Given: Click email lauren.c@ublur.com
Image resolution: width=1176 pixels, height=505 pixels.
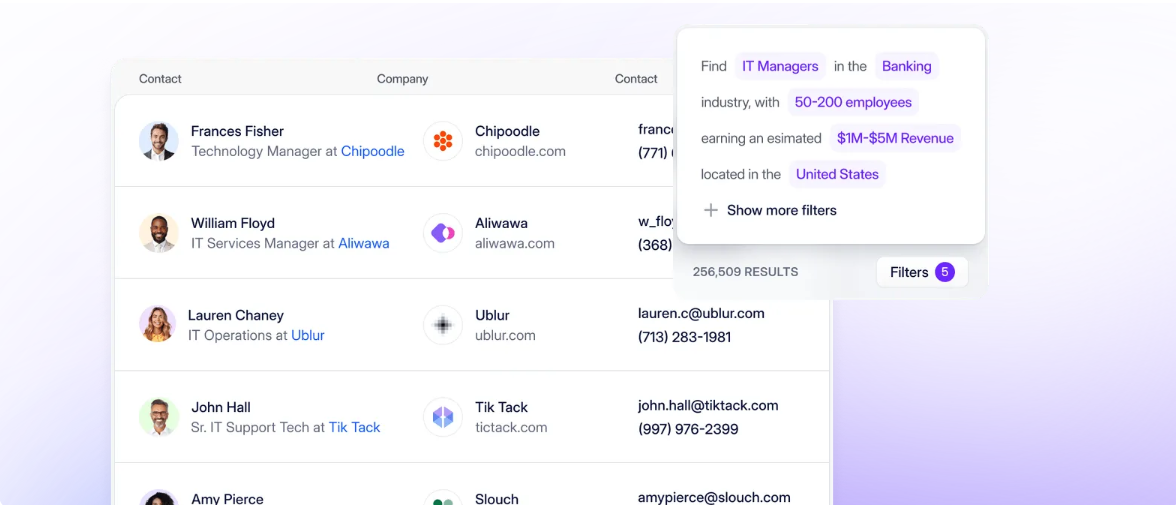Looking at the screenshot, I should [701, 314].
